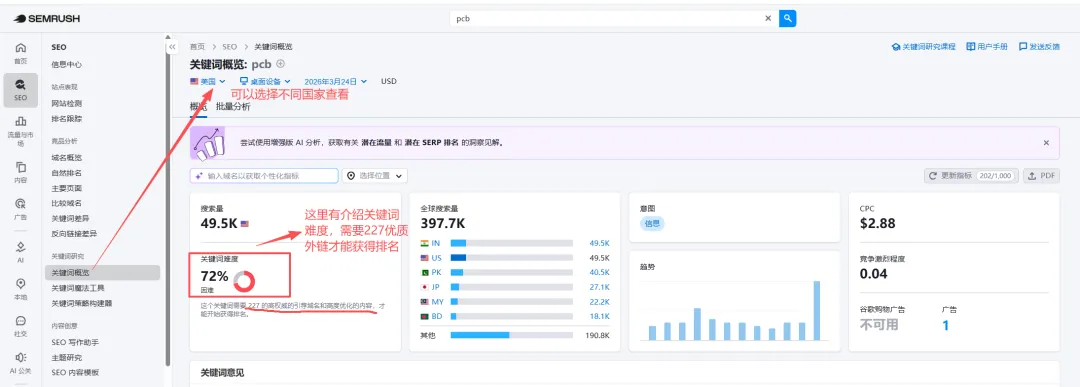Open the 流量与市场 sidebar icon
This screenshot has width=1080, height=387.
point(21,132)
